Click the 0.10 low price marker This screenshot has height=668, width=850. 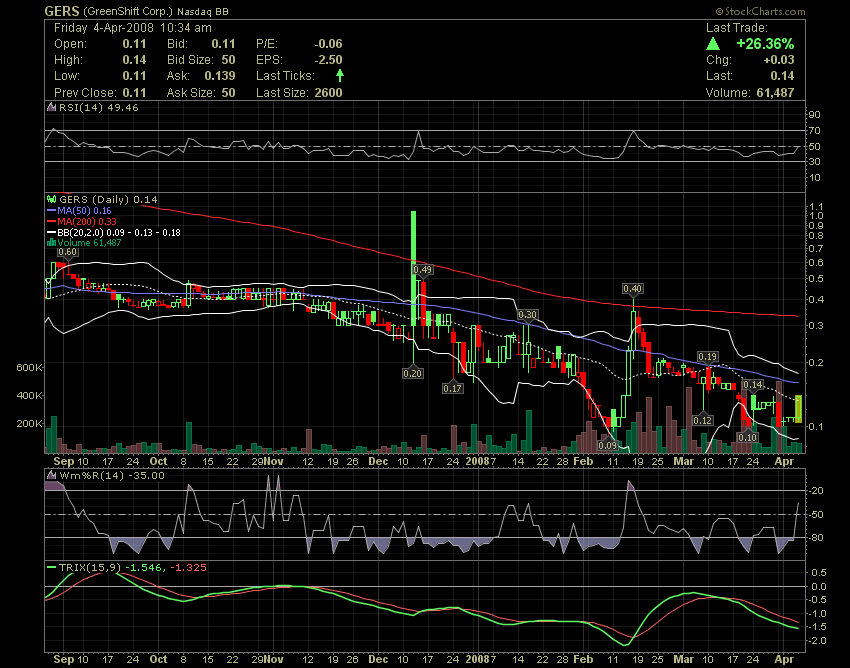(x=747, y=438)
